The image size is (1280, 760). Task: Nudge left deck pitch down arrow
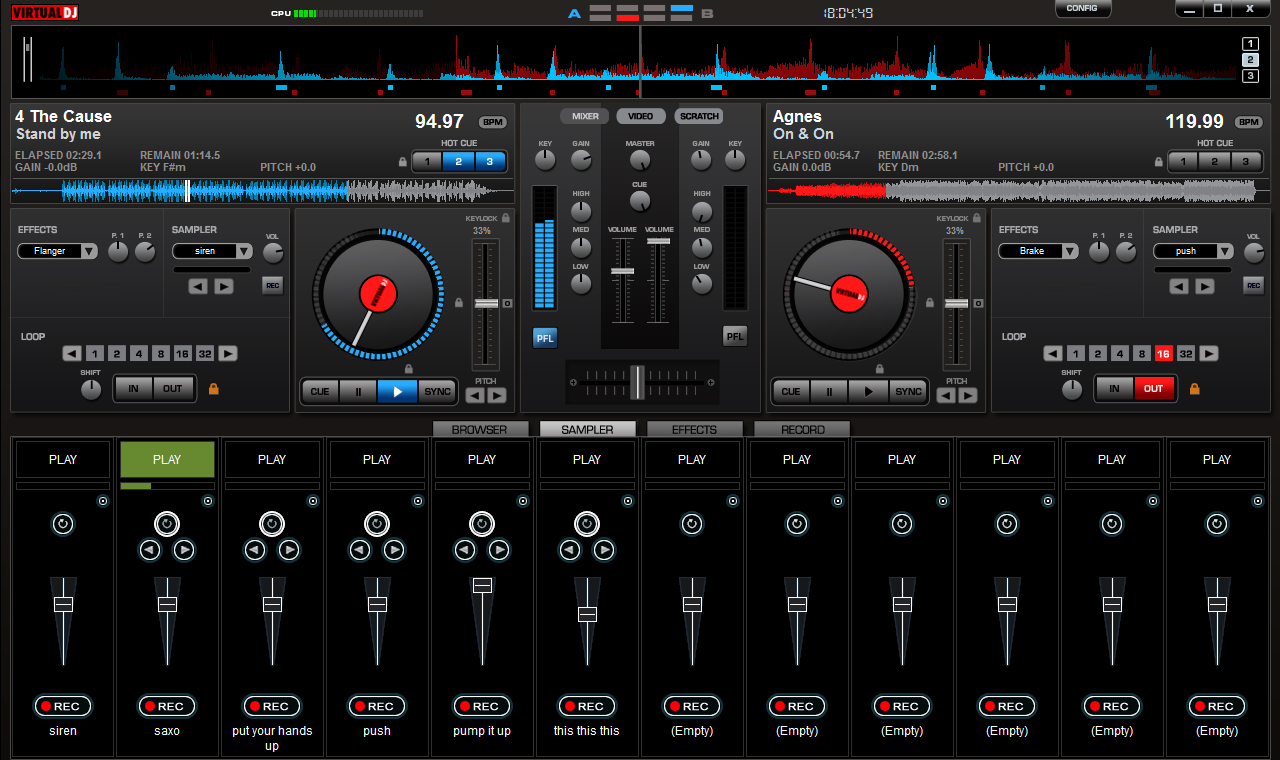[476, 395]
